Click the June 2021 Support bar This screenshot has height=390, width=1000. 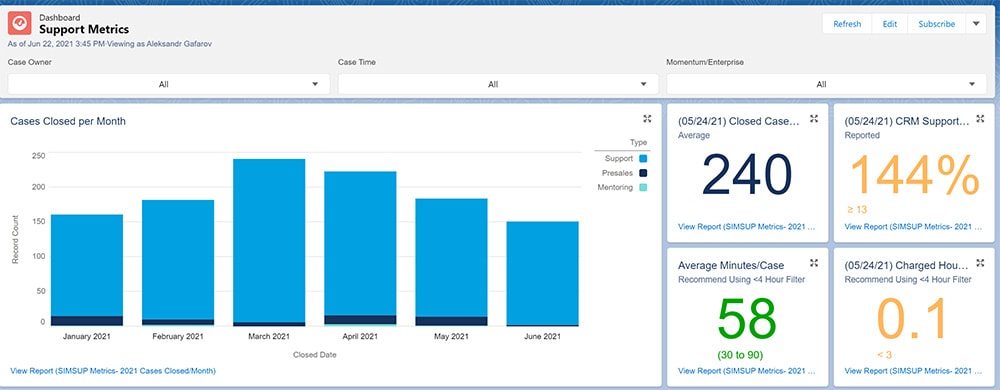(x=543, y=273)
